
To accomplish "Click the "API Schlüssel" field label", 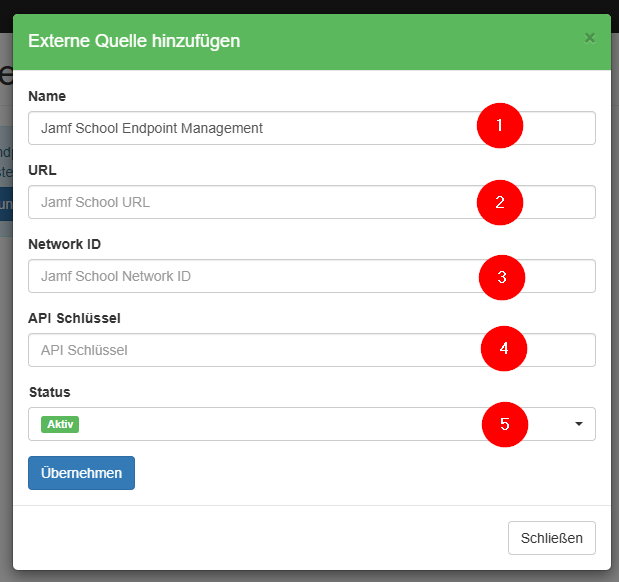I will click(74, 318).
